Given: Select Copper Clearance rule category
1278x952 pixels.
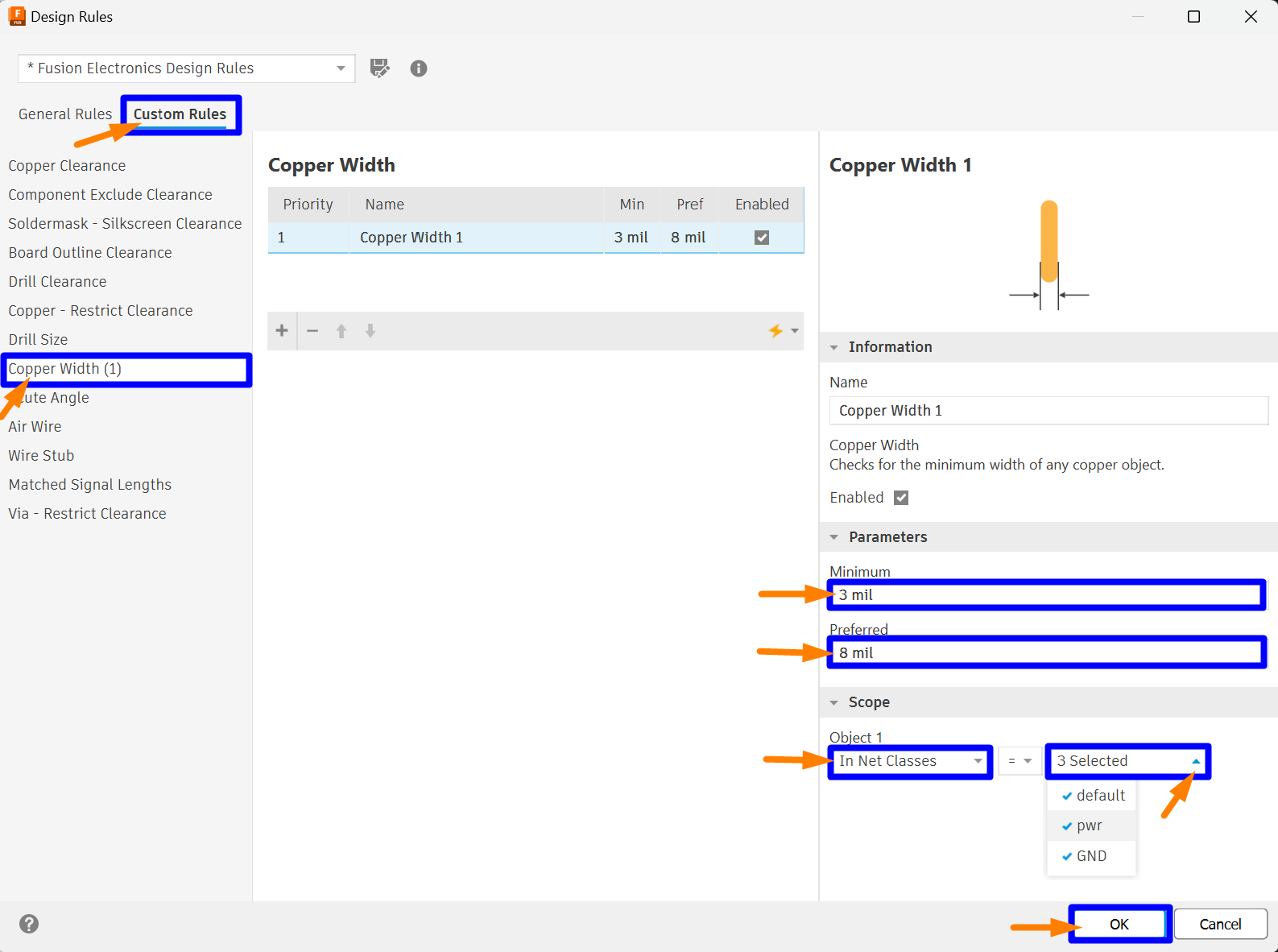Looking at the screenshot, I should click(67, 166).
